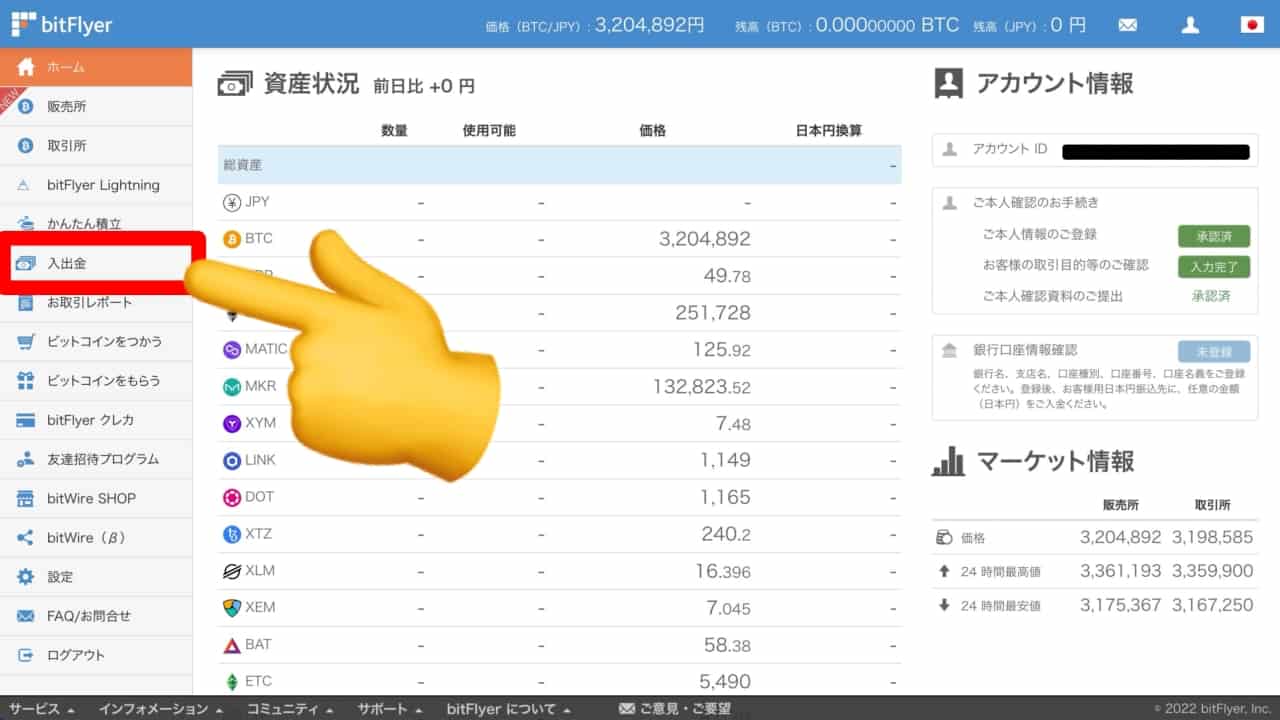
Task: Click the 入力完了 status button
Action: (x=1213, y=266)
